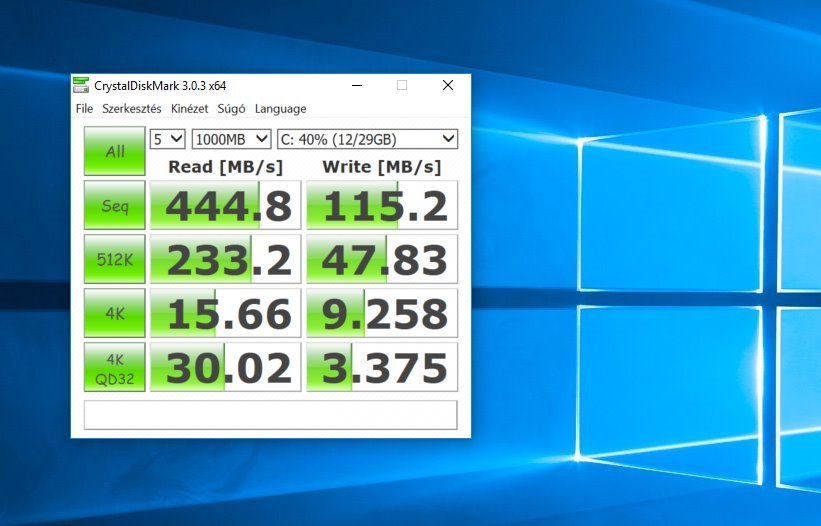Open the Language menu

click(281, 109)
